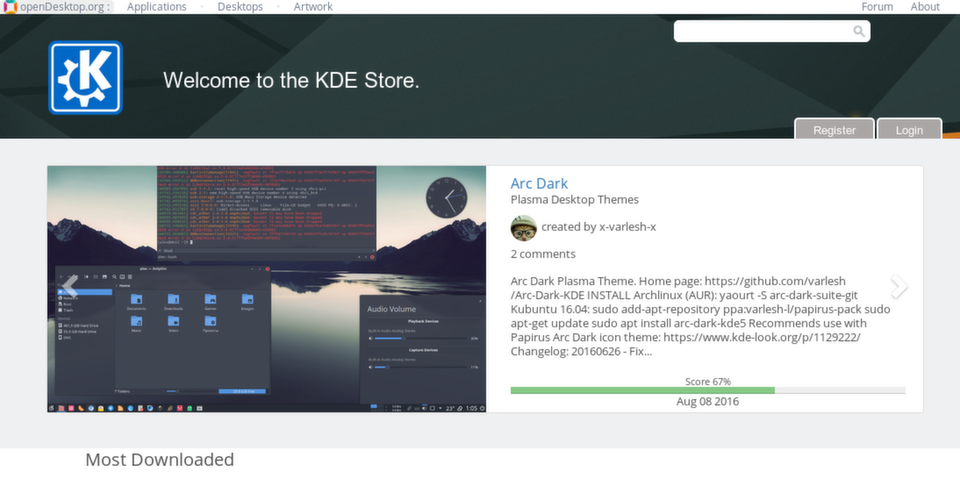Click the KDE gear logo
This screenshot has width=960, height=479.
coord(86,77)
